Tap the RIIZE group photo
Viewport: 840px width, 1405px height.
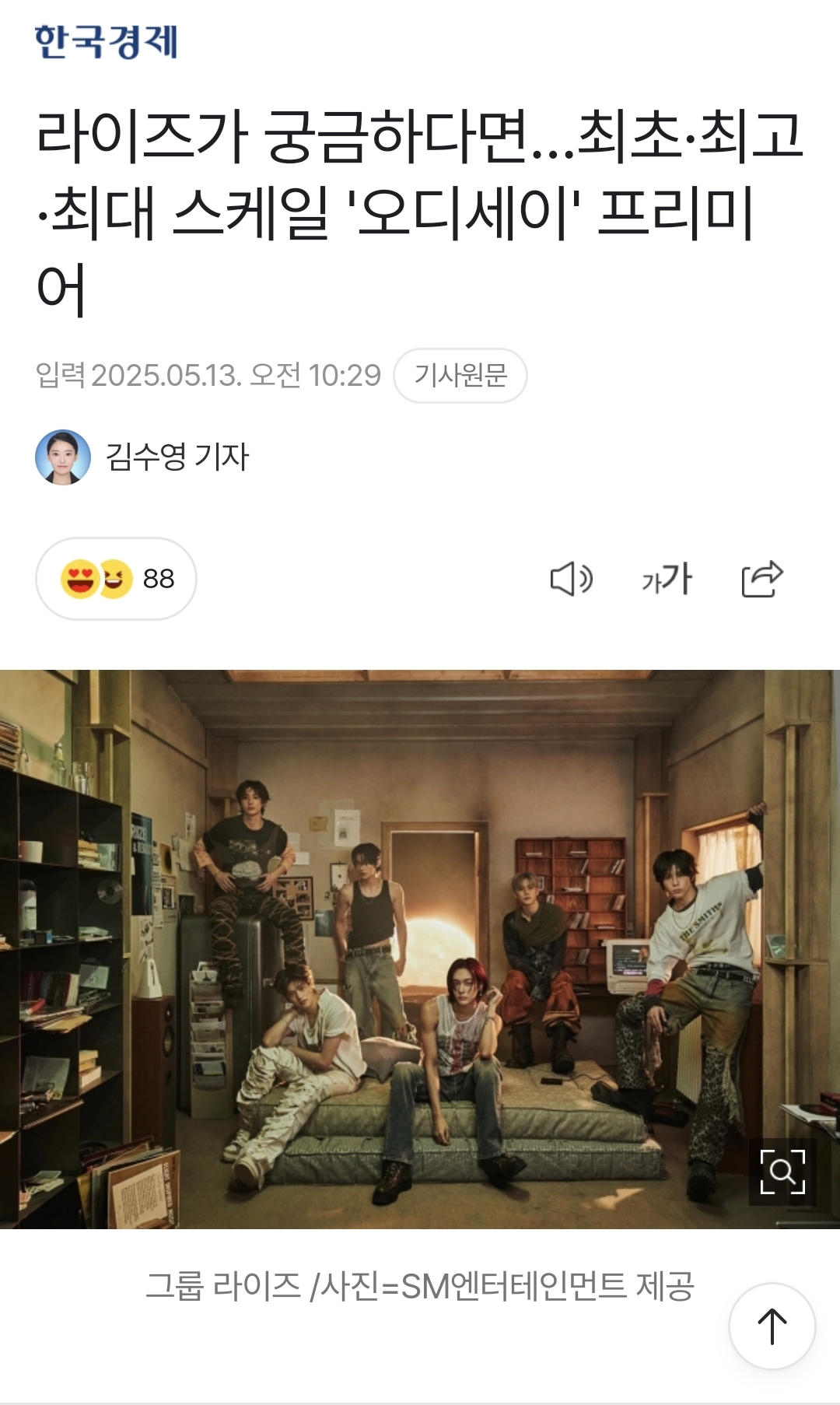(x=420, y=949)
